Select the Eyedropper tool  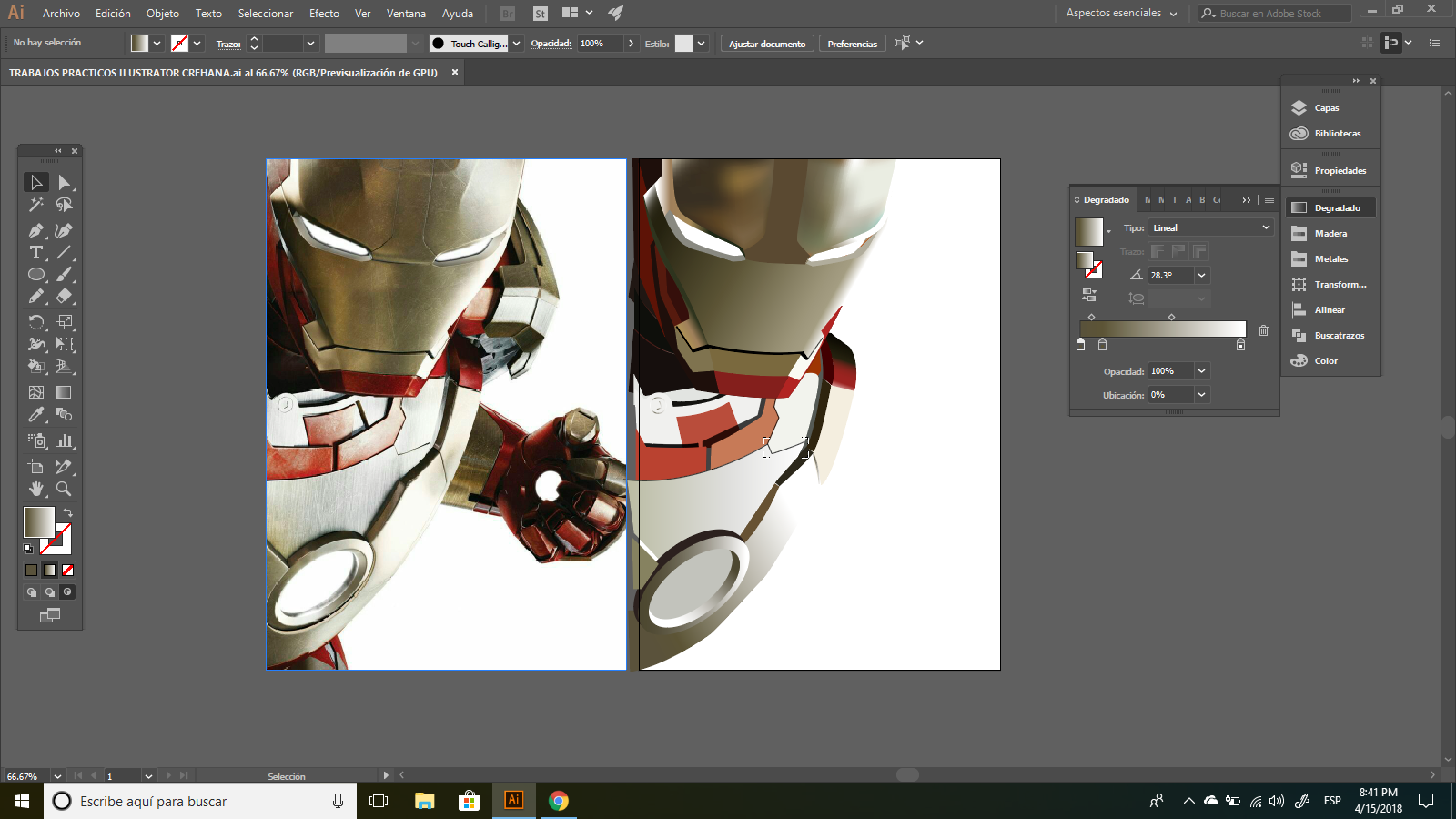36,414
